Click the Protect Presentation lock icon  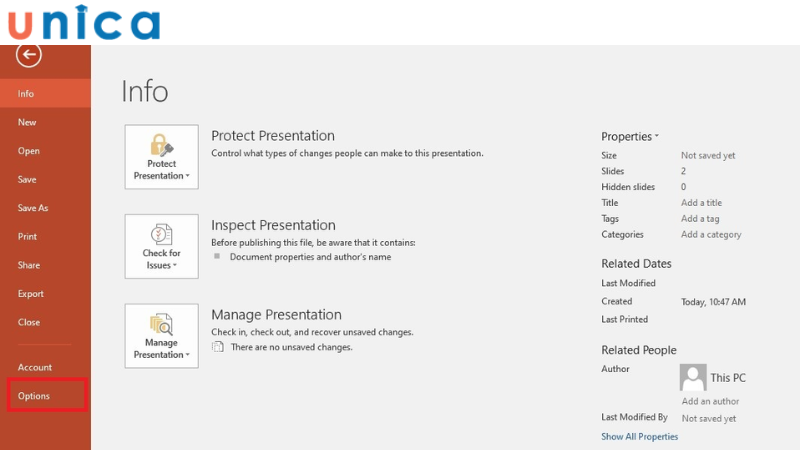point(161,144)
